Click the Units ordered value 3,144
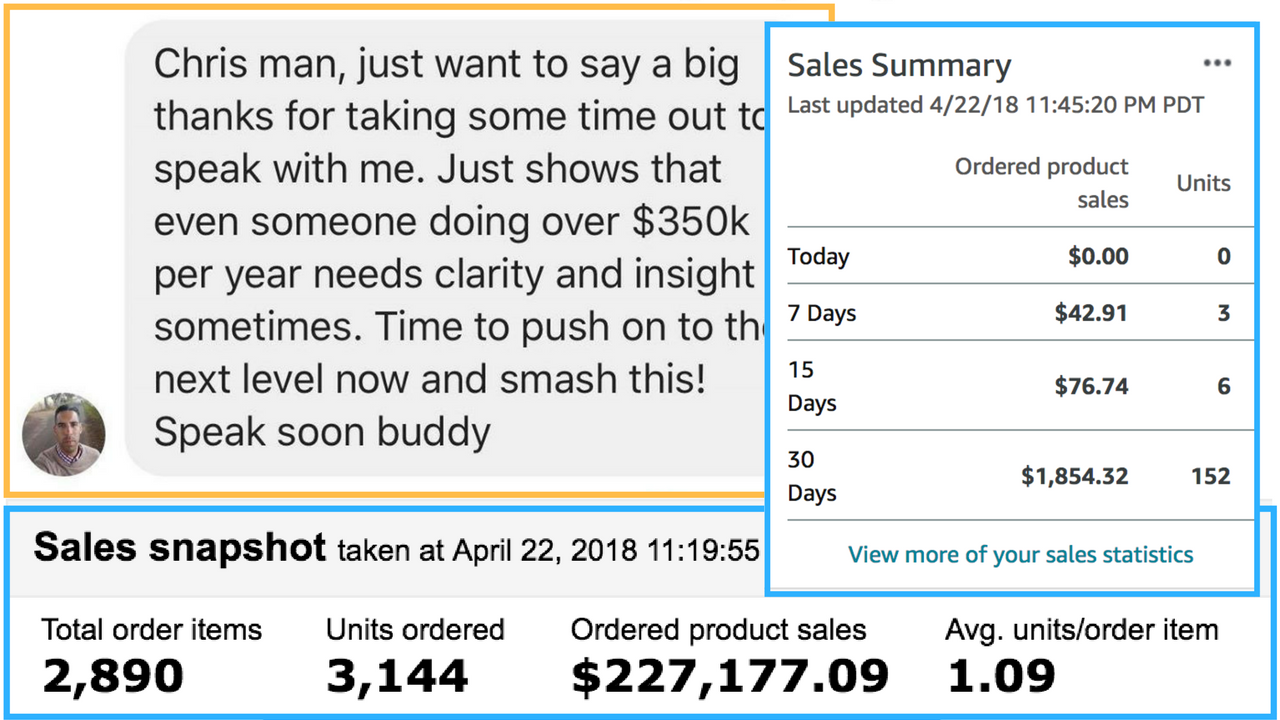 click(x=397, y=677)
